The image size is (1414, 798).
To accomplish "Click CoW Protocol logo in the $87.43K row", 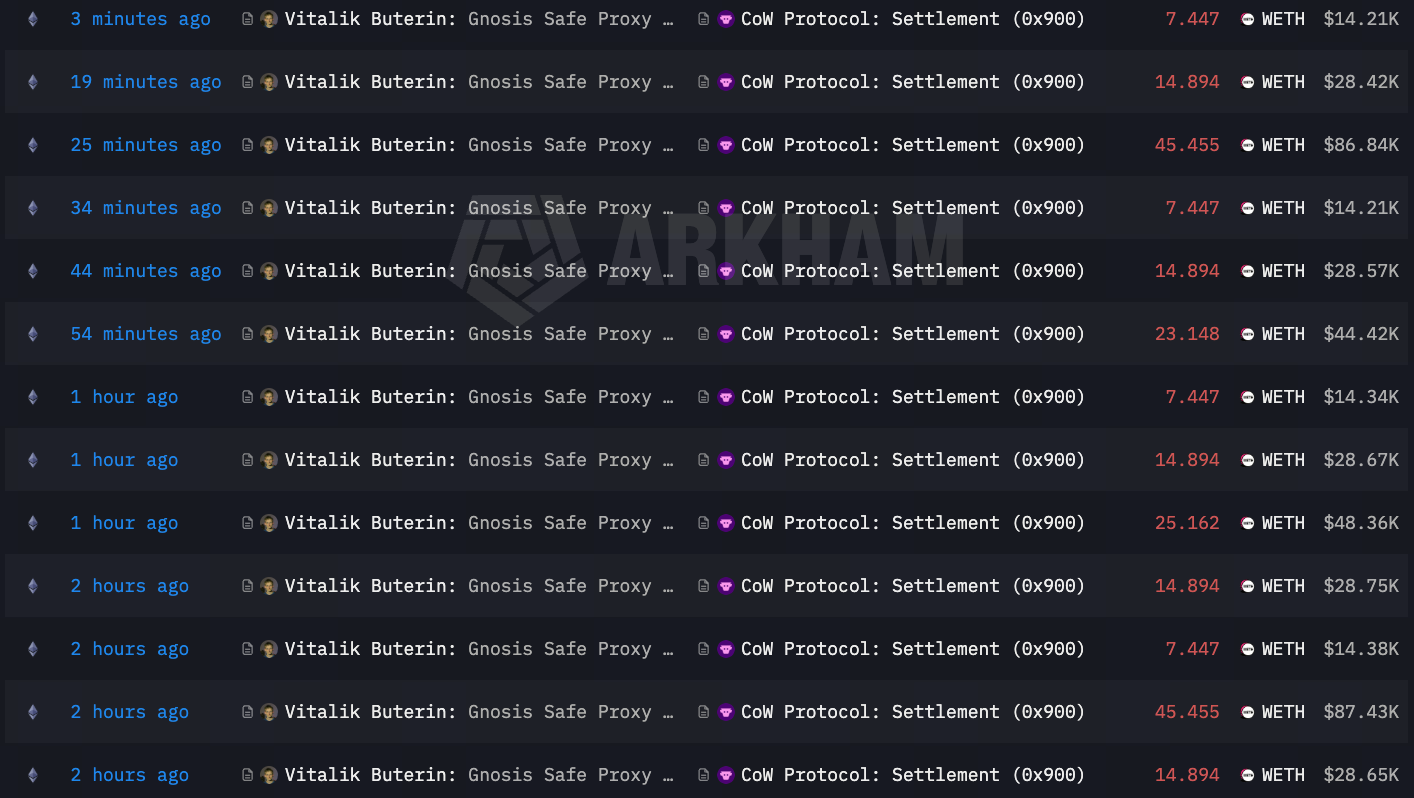I will click(x=726, y=712).
